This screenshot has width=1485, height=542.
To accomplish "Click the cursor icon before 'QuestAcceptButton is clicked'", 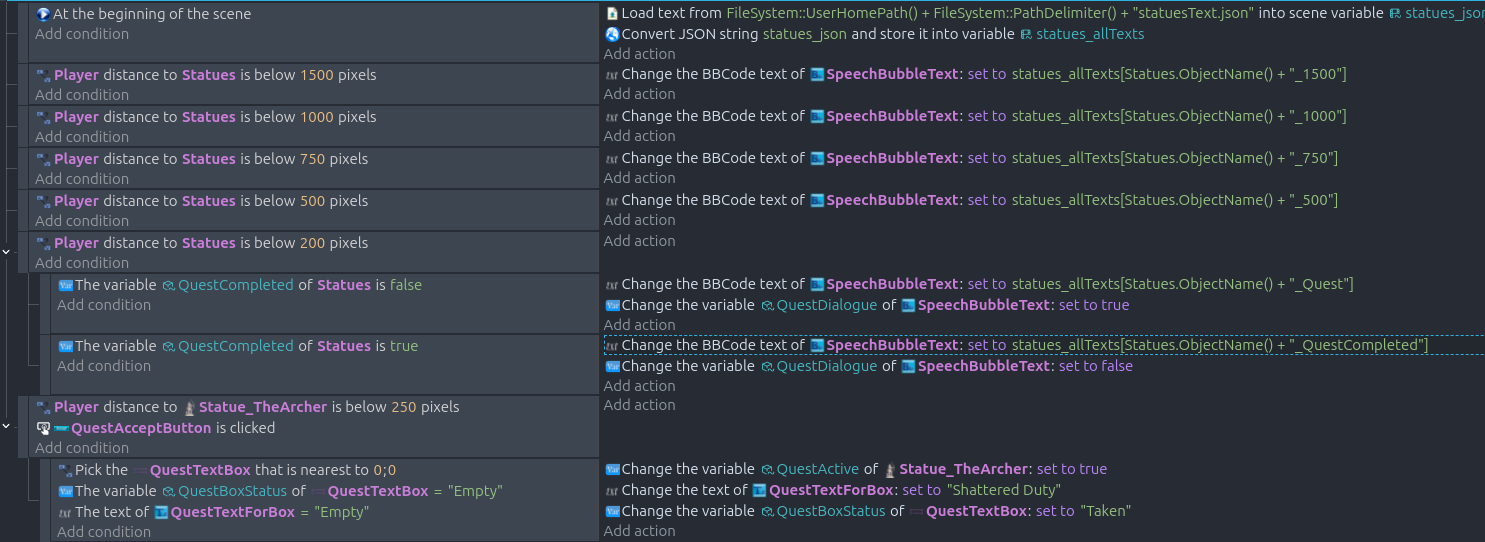I will (x=43, y=428).
